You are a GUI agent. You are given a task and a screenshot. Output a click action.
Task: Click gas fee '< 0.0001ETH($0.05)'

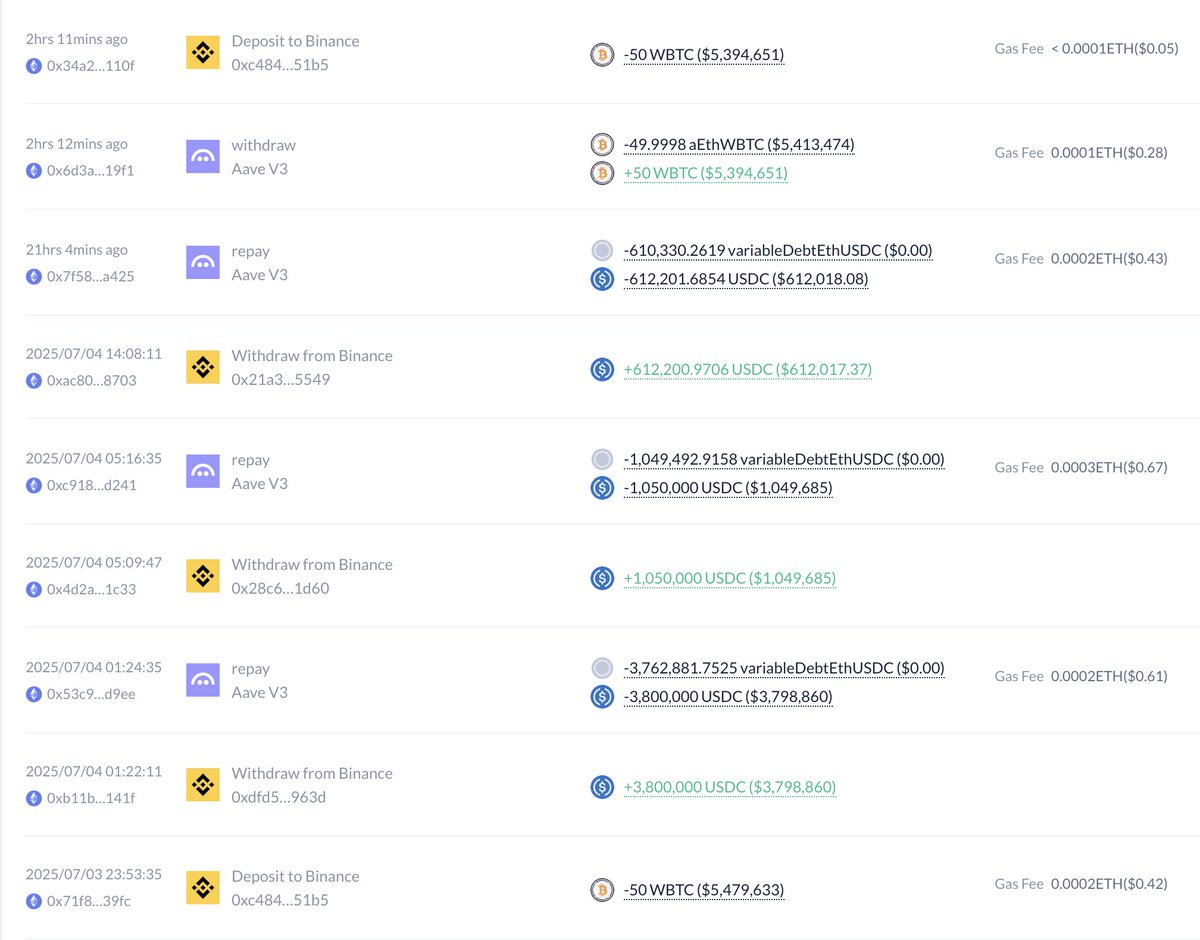click(x=1115, y=48)
